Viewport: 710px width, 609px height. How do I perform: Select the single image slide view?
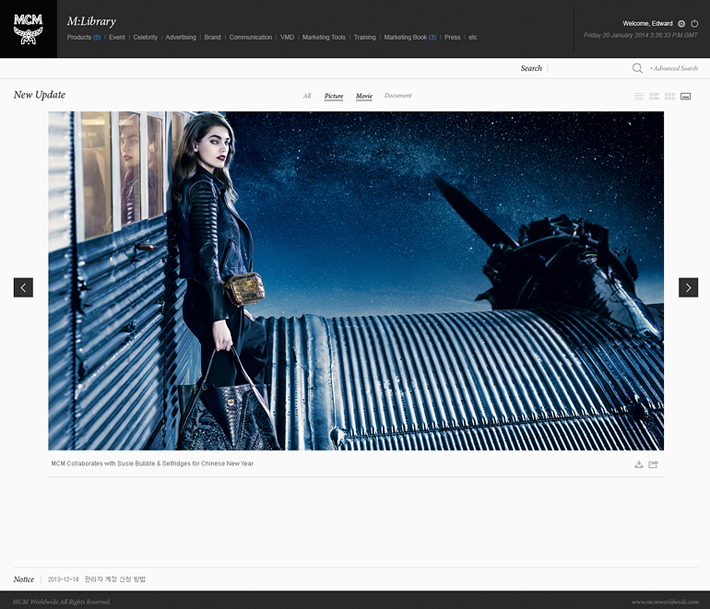pos(685,96)
